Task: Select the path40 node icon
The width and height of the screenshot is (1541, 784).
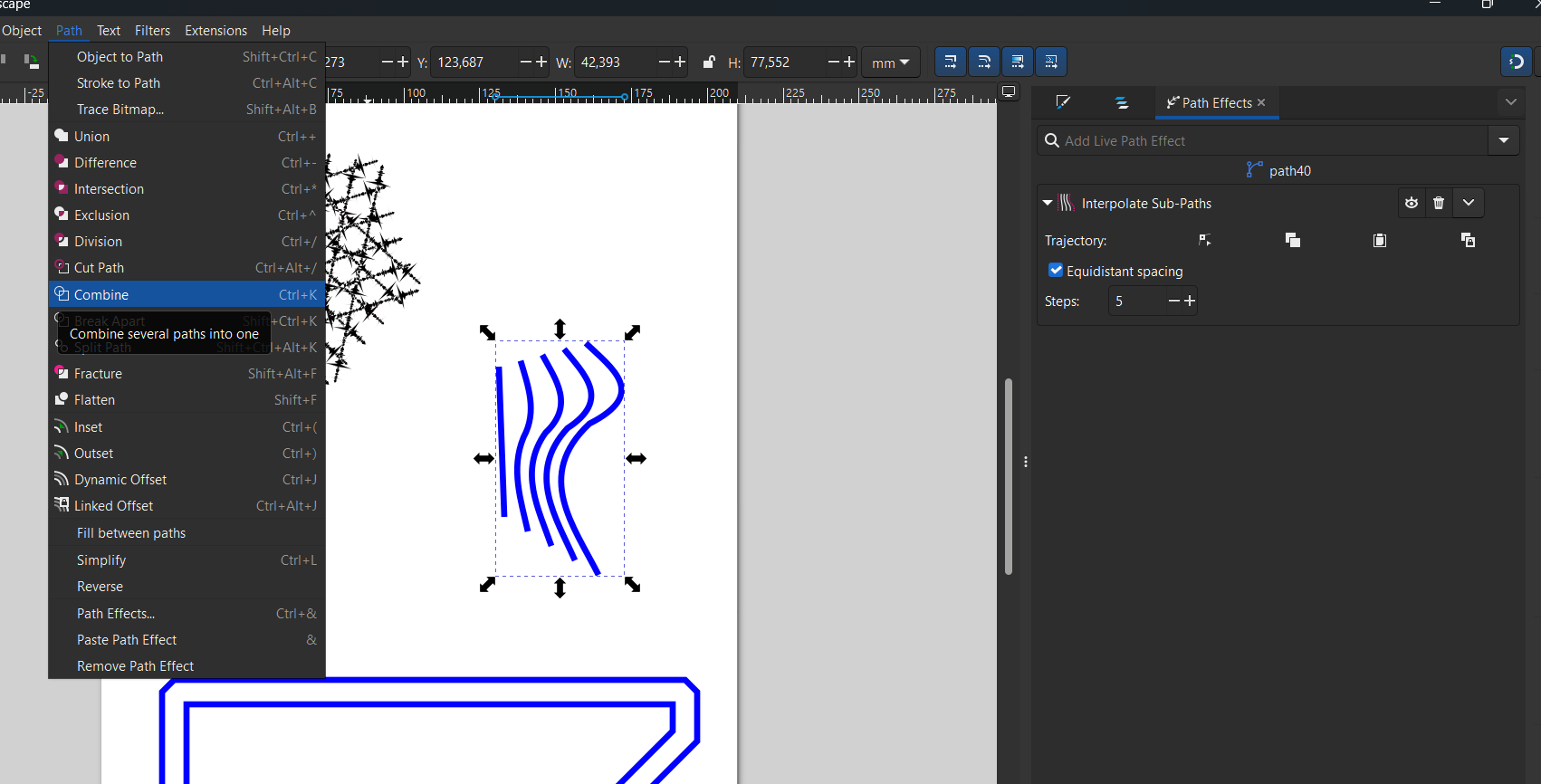Action: click(x=1254, y=169)
